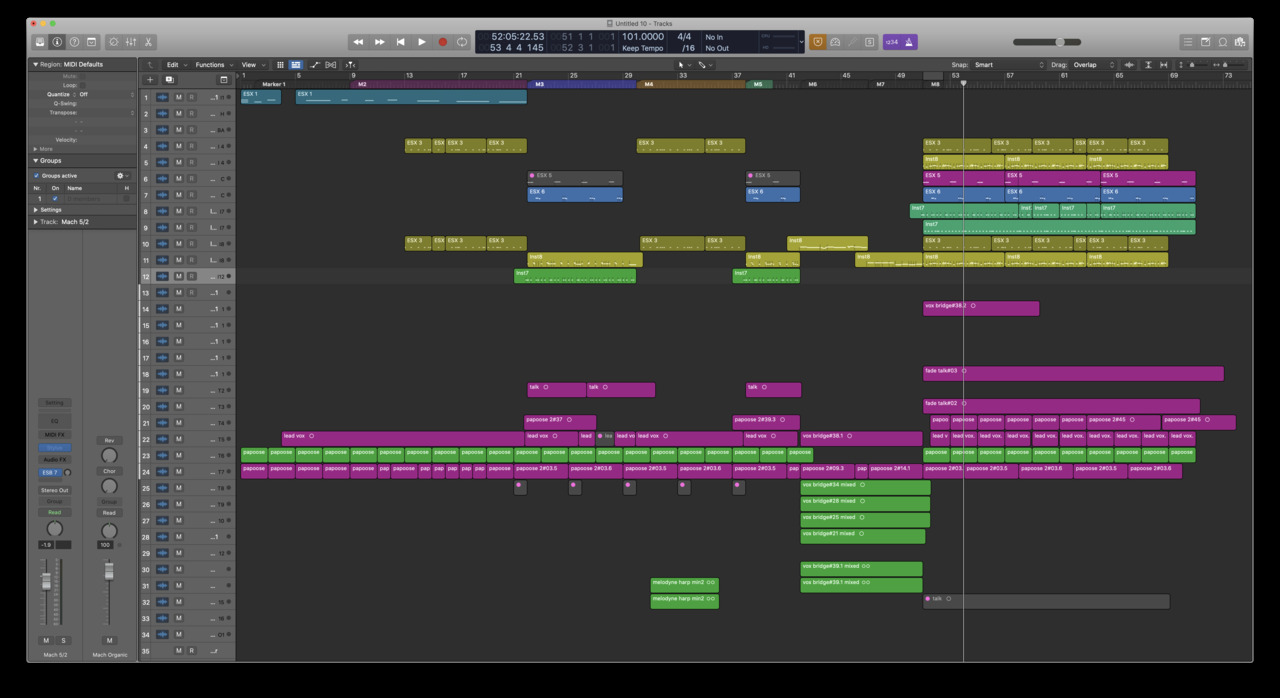This screenshot has width=1280, height=698.
Task: Open the media Browsers
Action: tap(1240, 42)
